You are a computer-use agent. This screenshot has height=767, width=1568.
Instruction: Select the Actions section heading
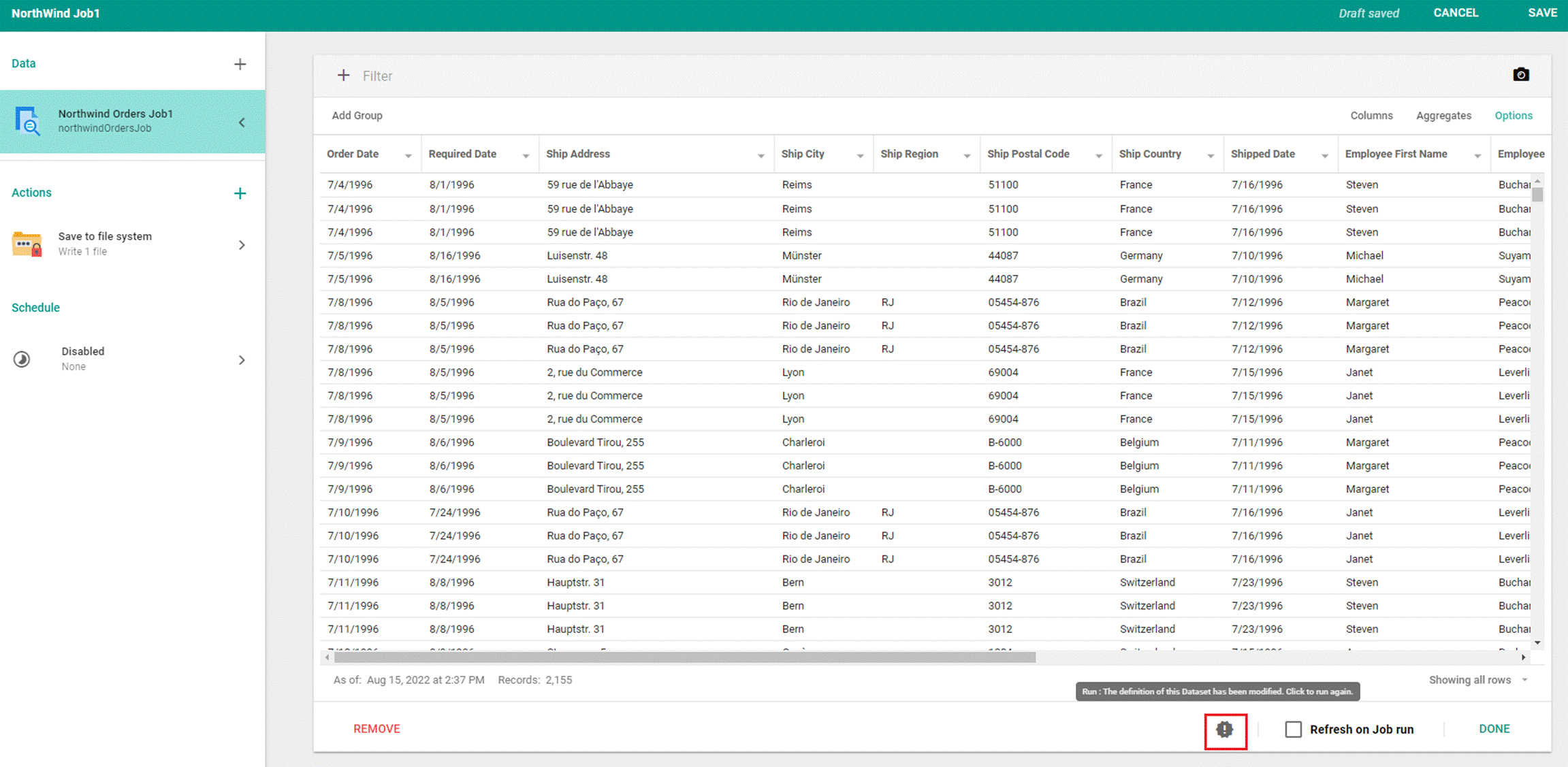[31, 193]
